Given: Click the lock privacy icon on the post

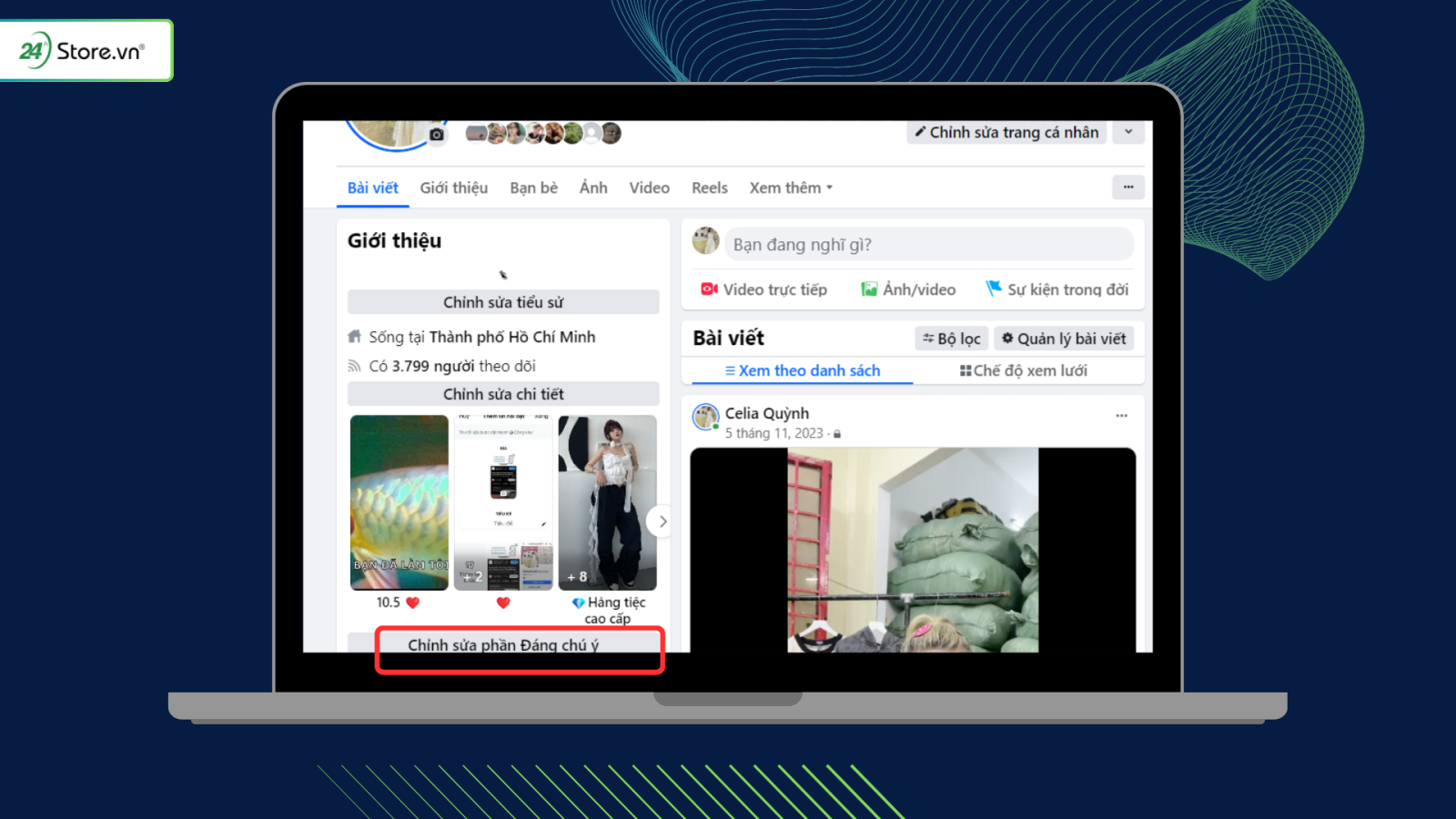Looking at the screenshot, I should 837,434.
